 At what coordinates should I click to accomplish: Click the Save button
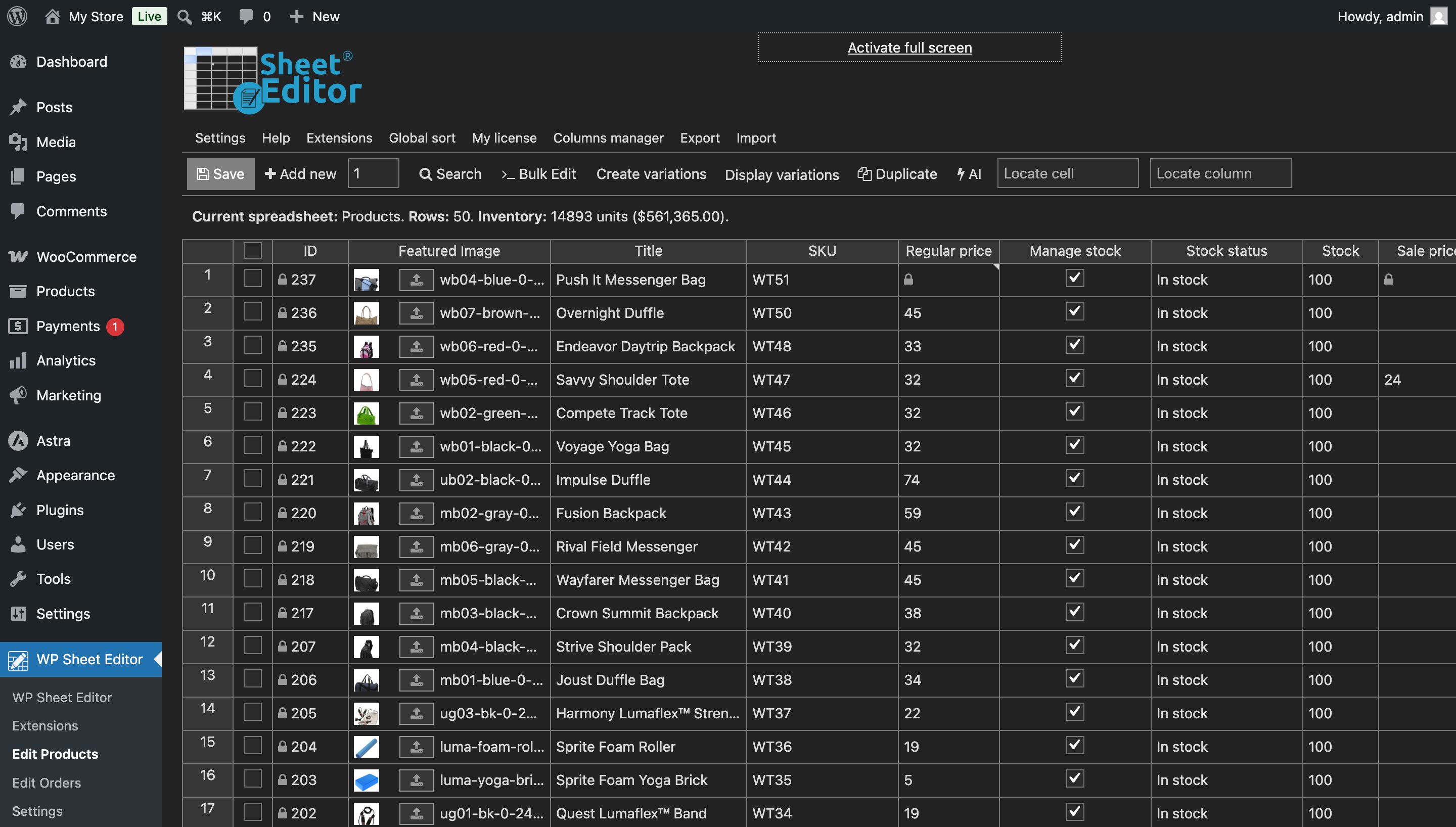click(x=220, y=174)
